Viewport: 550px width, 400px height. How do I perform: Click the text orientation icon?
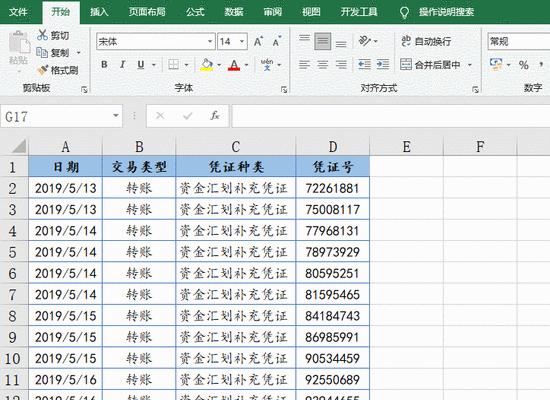click(x=365, y=41)
